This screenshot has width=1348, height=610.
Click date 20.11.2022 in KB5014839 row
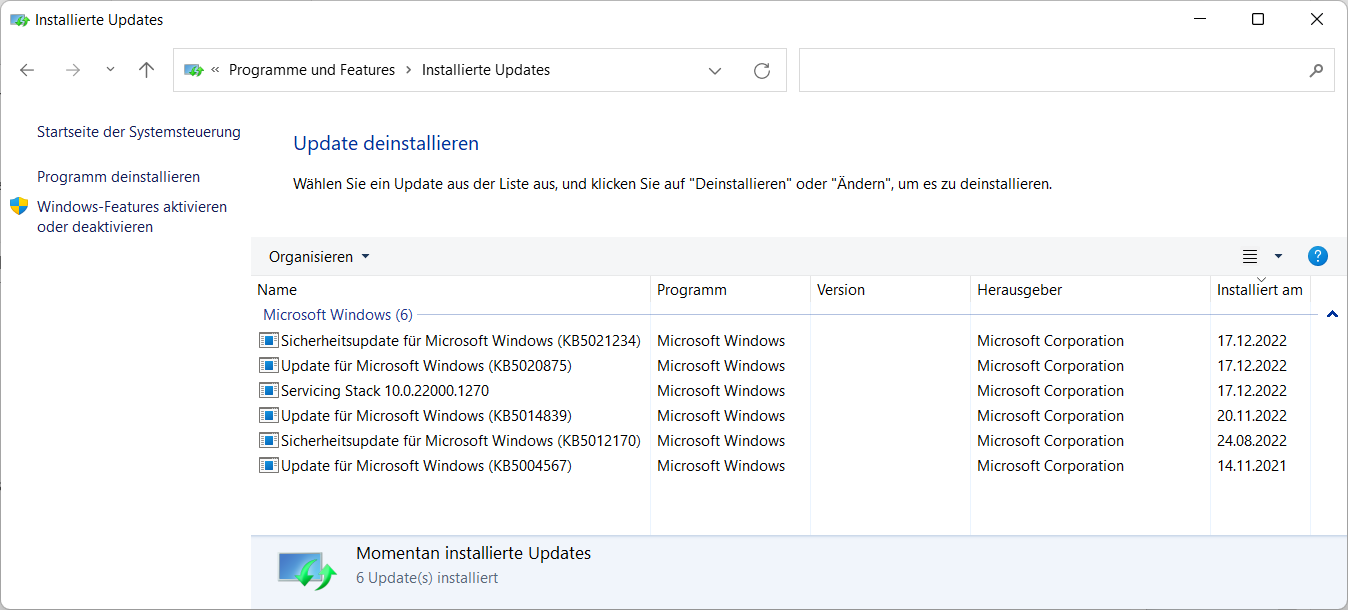pyautogui.click(x=1252, y=416)
